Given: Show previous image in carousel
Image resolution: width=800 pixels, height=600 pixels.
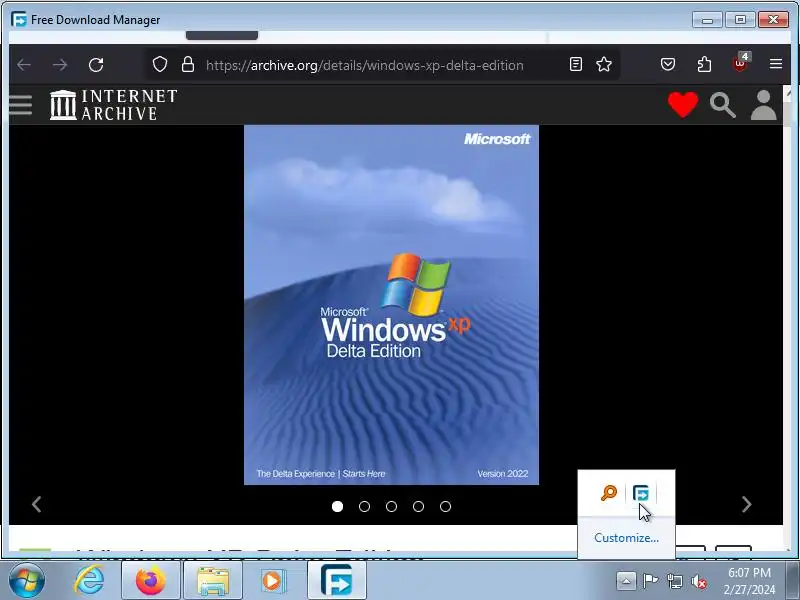Looking at the screenshot, I should (x=36, y=504).
